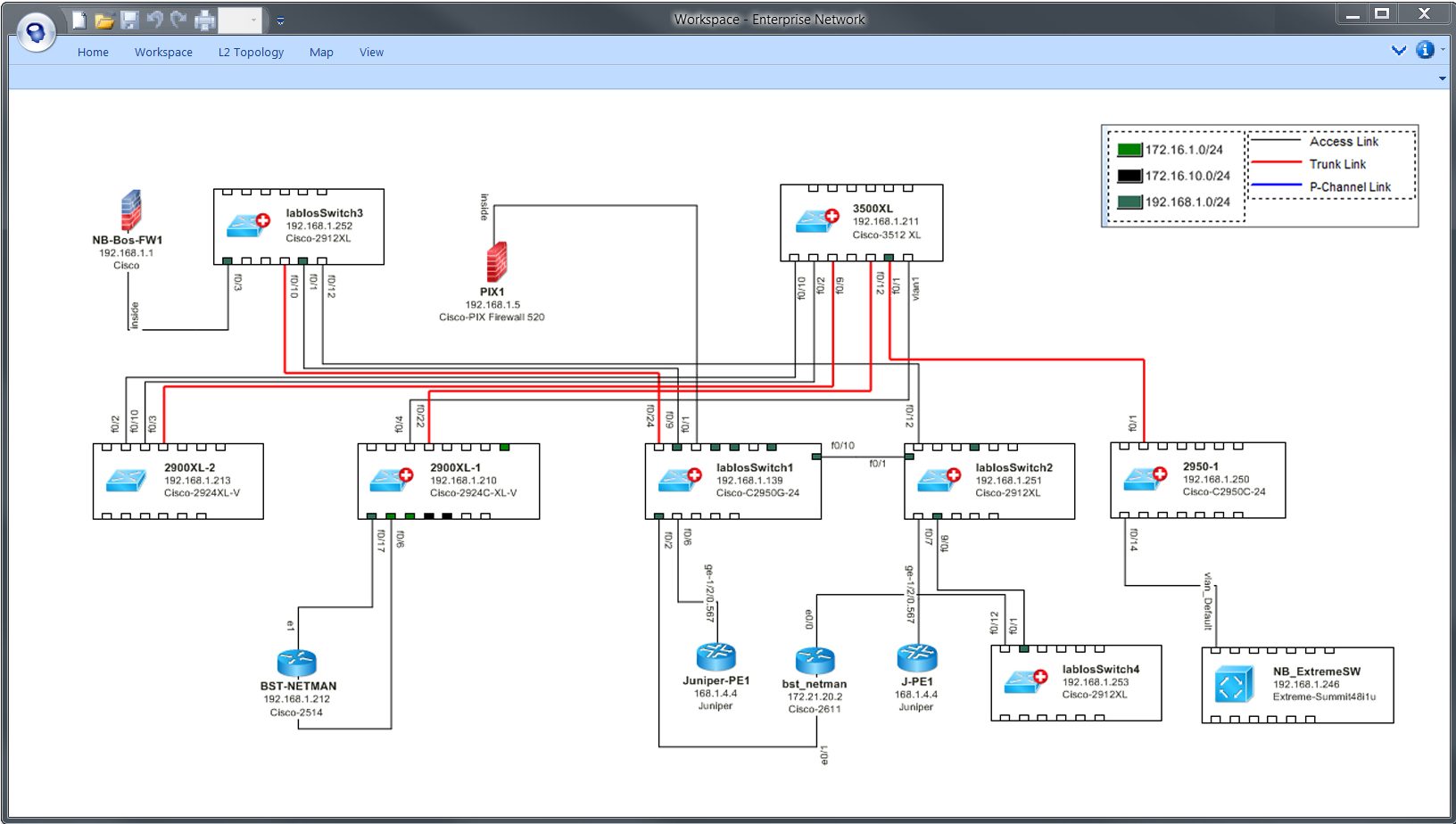This screenshot has height=824, width=1456.
Task: Click the Cisco-C2950G-24 model text
Action: coord(757,493)
